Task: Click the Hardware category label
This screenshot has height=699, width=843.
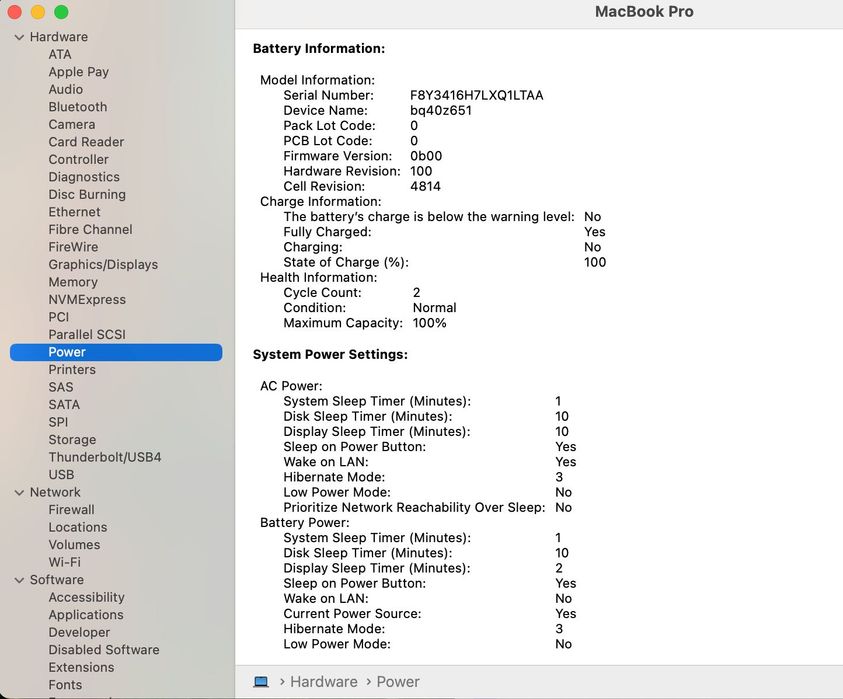Action: tap(59, 37)
